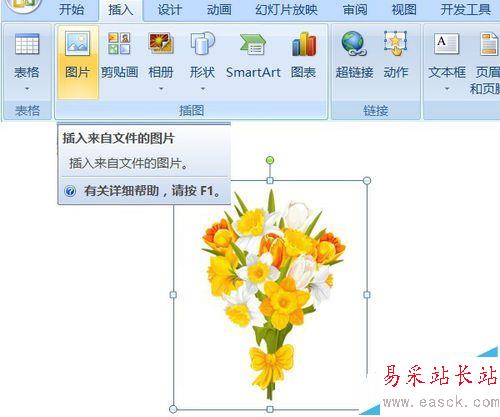Click the bottom-left corner handle of picture
The image size is (500, 417).
[173, 409]
